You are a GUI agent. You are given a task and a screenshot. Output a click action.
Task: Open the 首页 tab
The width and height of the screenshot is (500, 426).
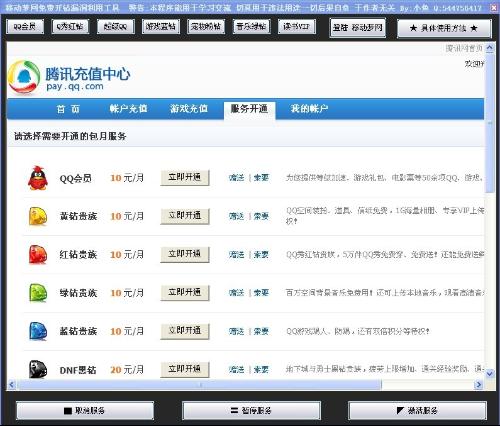68,109
